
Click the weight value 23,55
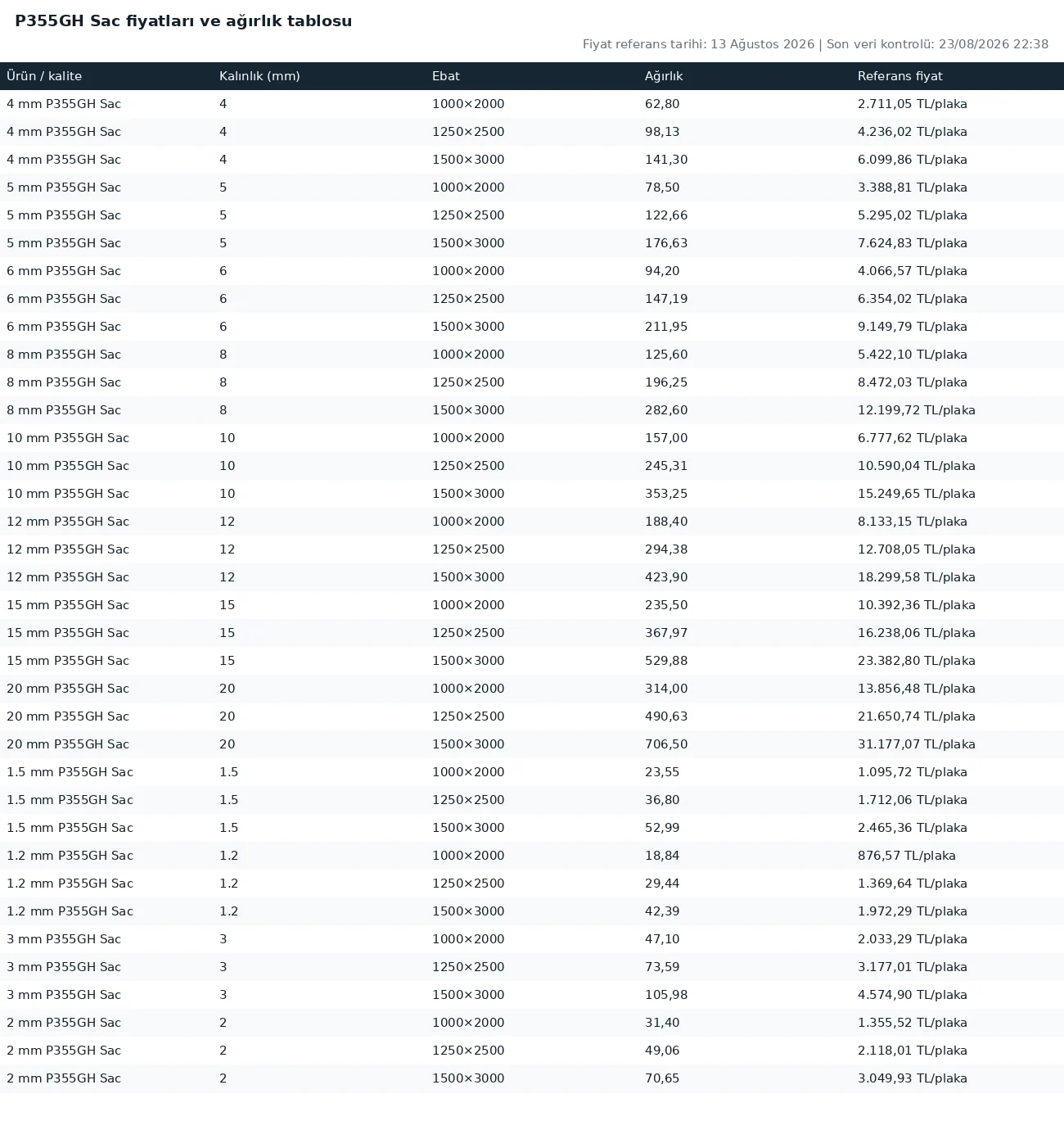662,772
